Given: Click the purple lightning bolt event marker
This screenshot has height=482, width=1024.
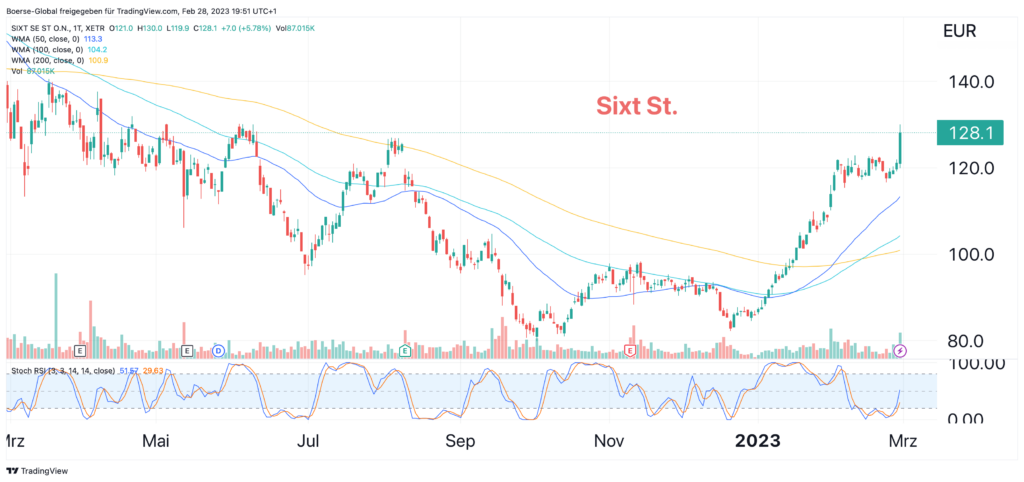Looking at the screenshot, I should pyautogui.click(x=900, y=350).
